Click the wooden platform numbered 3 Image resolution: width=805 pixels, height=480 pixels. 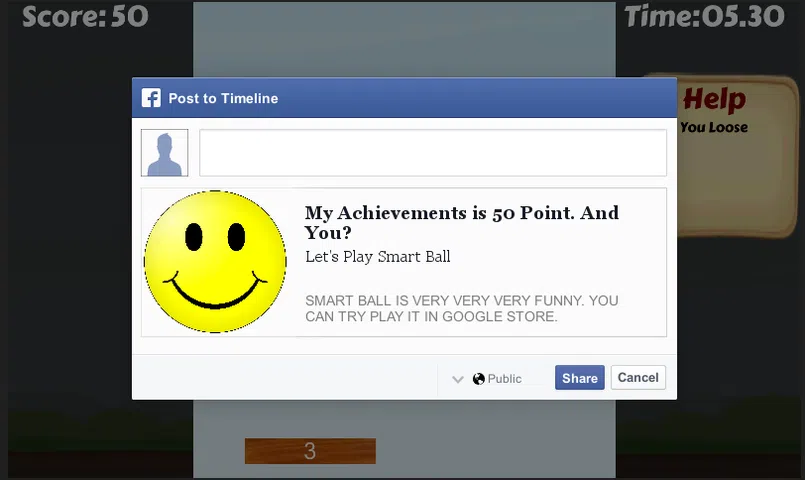(310, 451)
